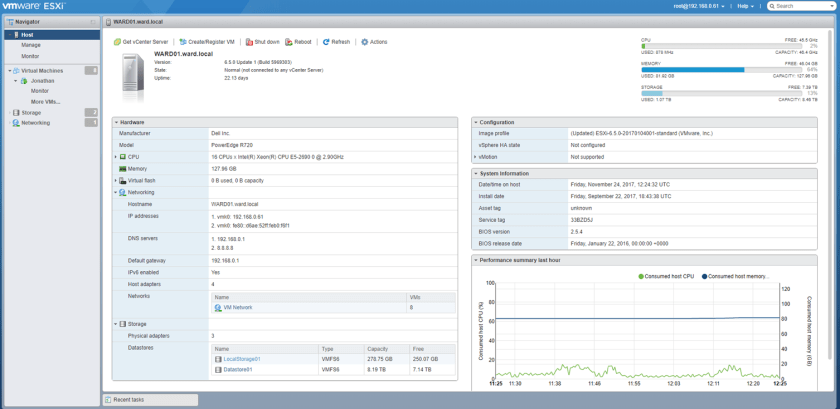Click the Virtual Machines count badge

click(x=91, y=70)
